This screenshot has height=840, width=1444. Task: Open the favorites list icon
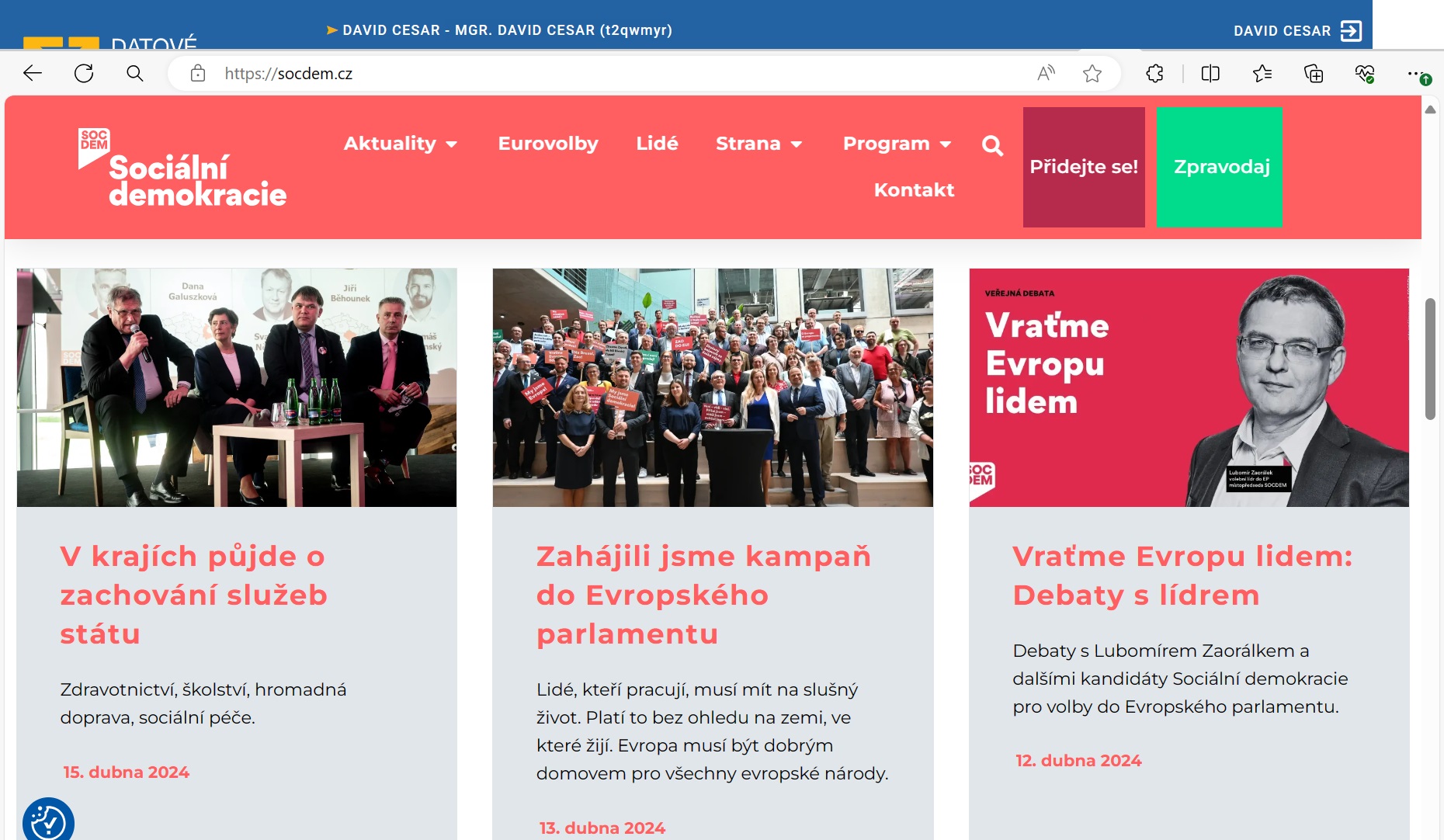[1262, 74]
